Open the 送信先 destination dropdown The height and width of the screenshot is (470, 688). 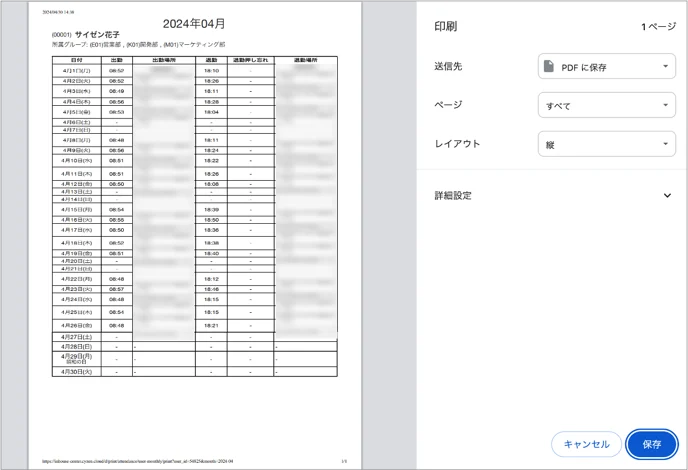607,66
